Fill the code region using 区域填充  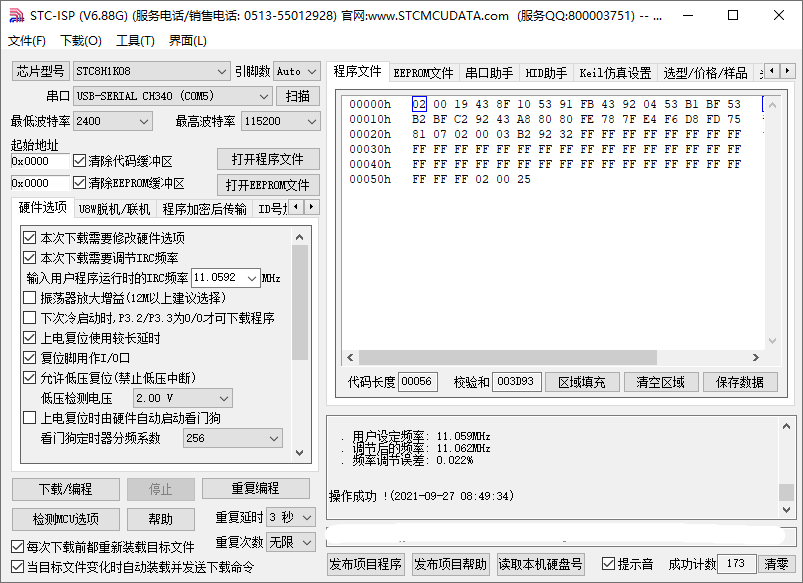coord(582,381)
